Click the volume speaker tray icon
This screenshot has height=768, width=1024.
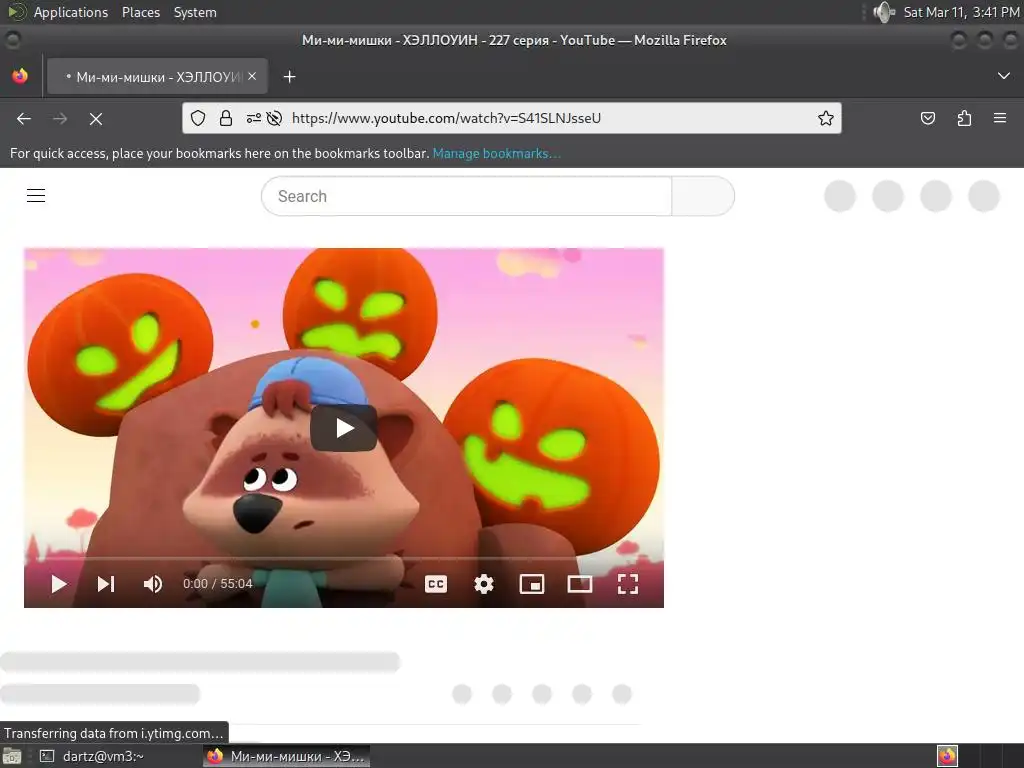point(884,12)
